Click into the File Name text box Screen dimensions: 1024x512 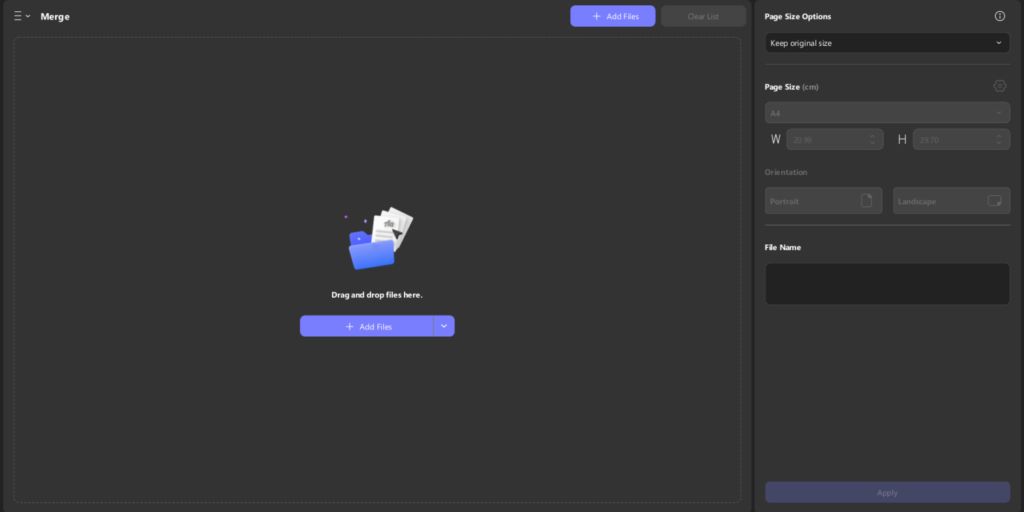886,284
